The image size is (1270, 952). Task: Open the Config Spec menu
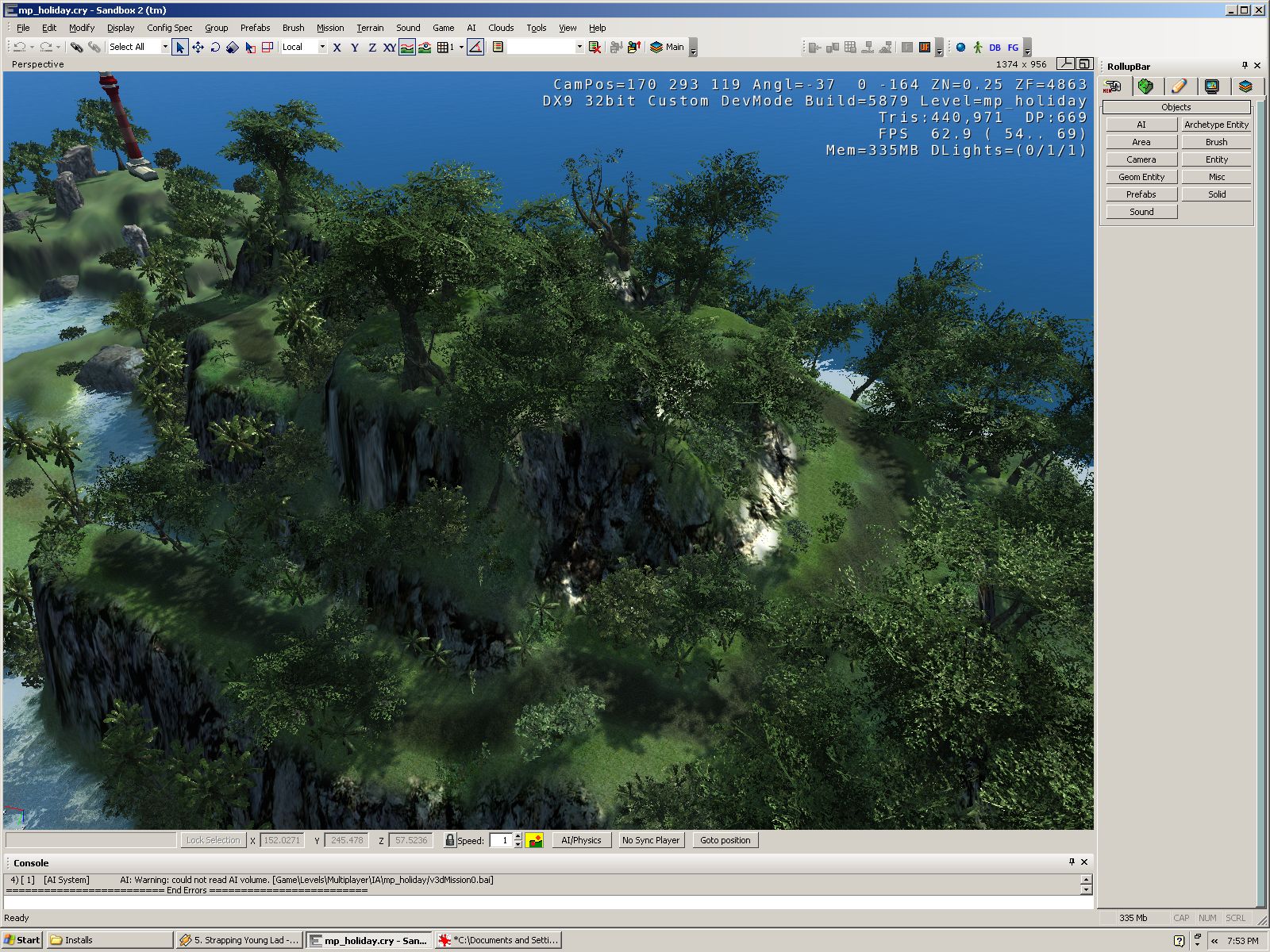point(170,28)
